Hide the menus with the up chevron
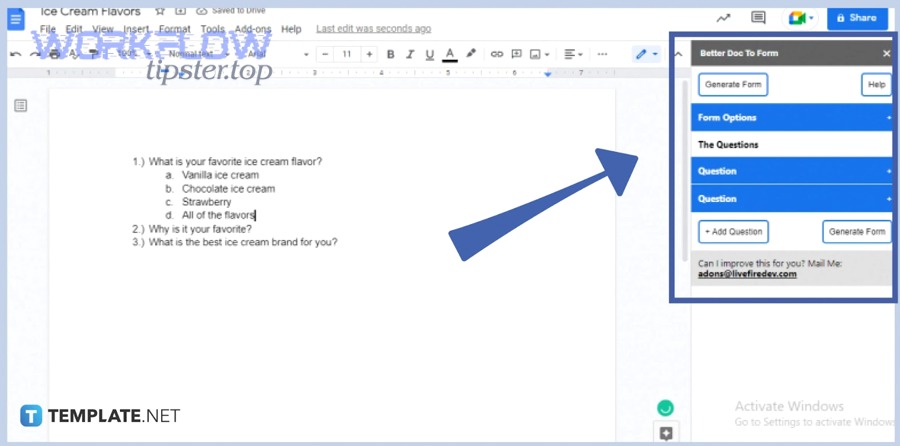This screenshot has height=446, width=900. pyautogui.click(x=678, y=55)
